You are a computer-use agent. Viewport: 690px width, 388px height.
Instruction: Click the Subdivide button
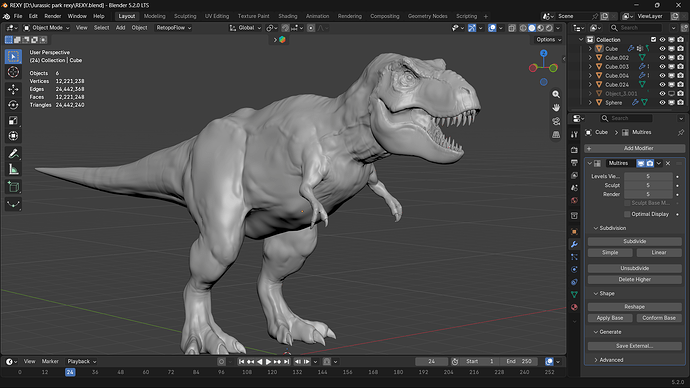point(635,242)
